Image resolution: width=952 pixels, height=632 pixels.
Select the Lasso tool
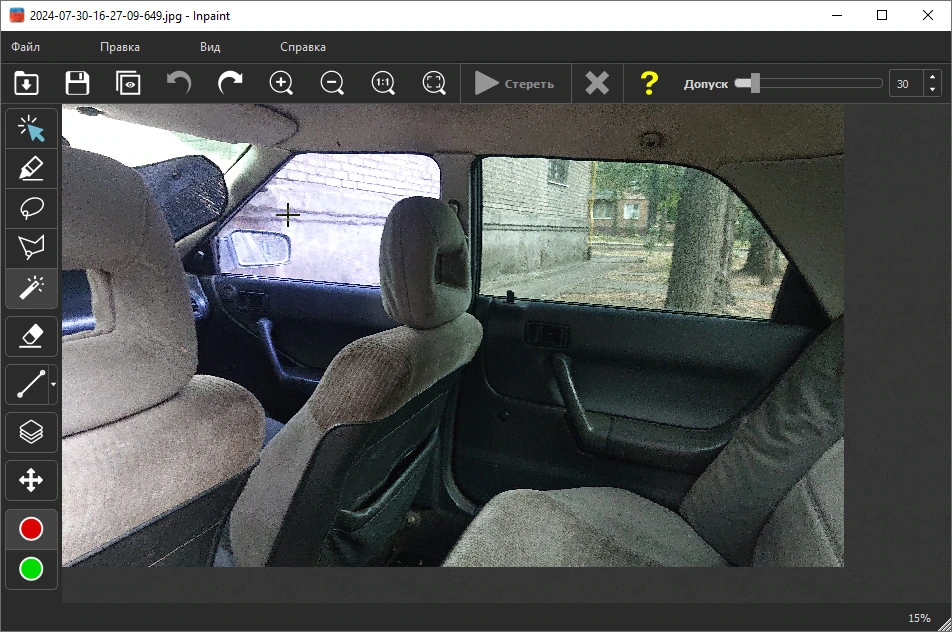(32, 208)
